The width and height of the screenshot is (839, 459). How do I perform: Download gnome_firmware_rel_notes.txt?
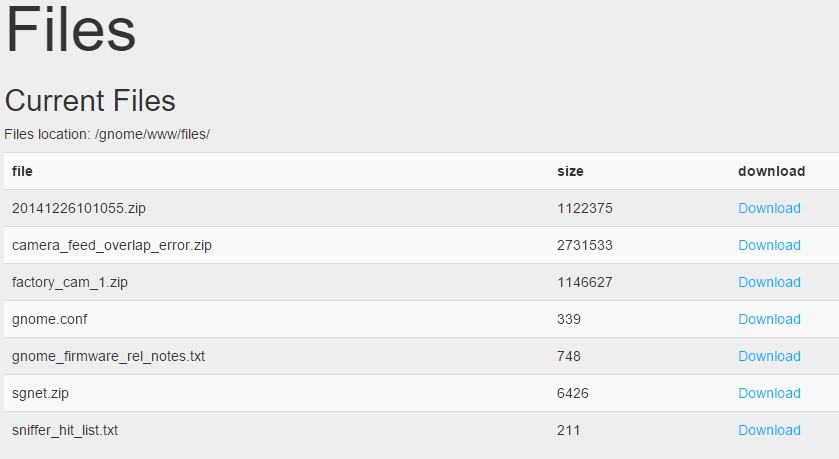pyautogui.click(x=769, y=356)
